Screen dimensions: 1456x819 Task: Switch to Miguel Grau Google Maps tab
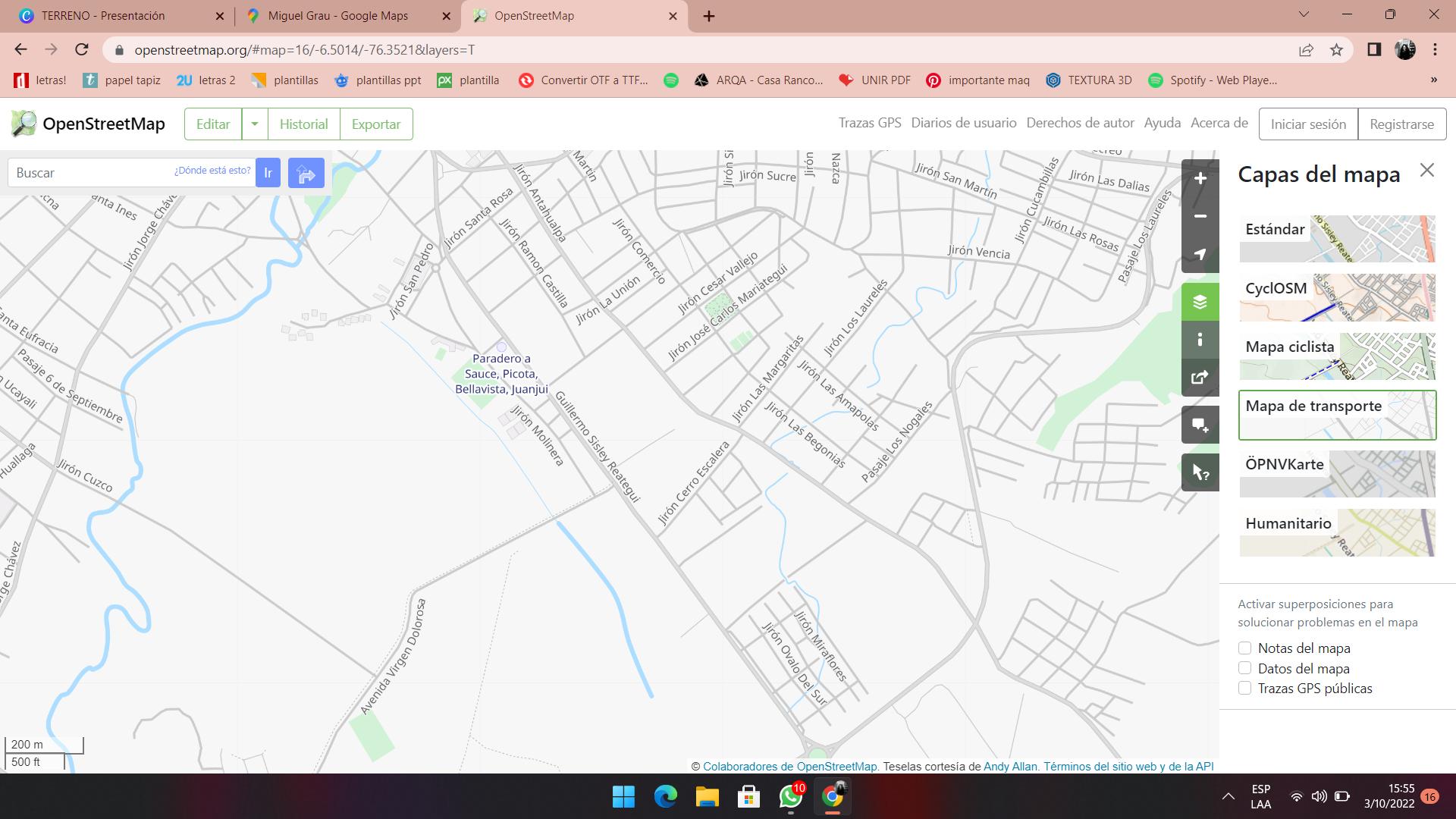click(x=337, y=16)
